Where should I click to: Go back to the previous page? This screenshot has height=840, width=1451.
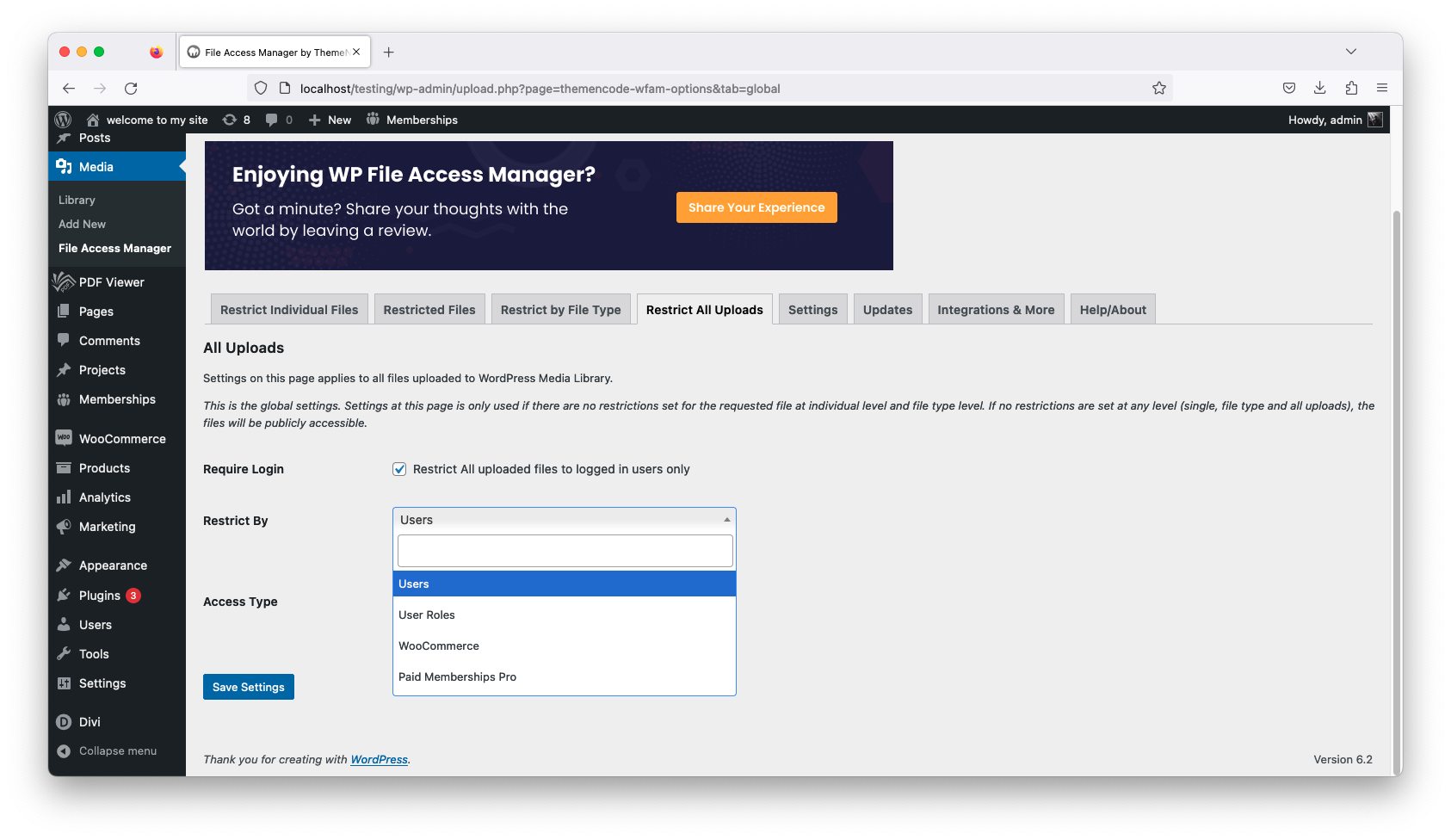(69, 88)
